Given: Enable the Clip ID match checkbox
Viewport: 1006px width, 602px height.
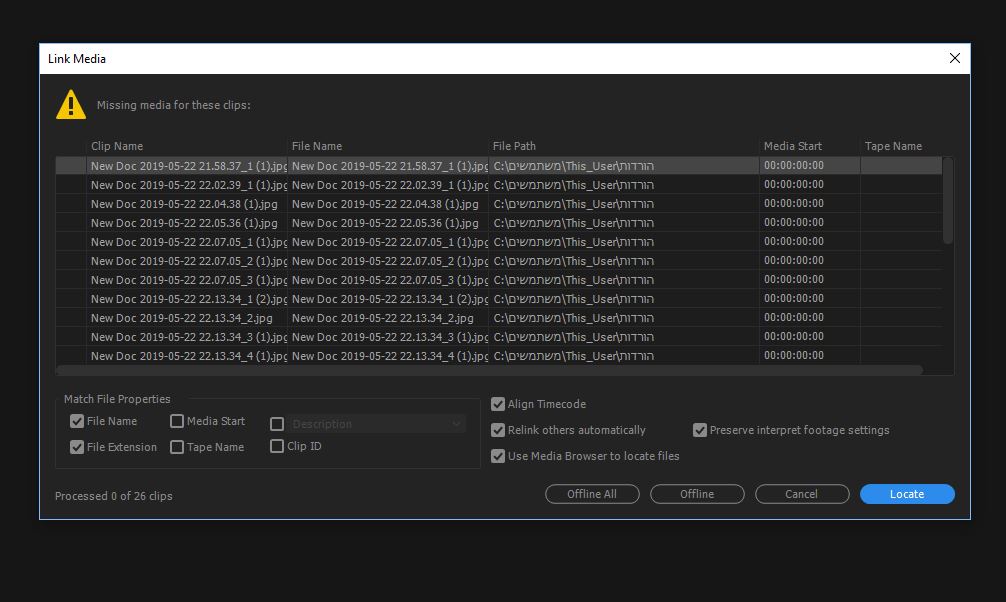Looking at the screenshot, I should [x=277, y=446].
